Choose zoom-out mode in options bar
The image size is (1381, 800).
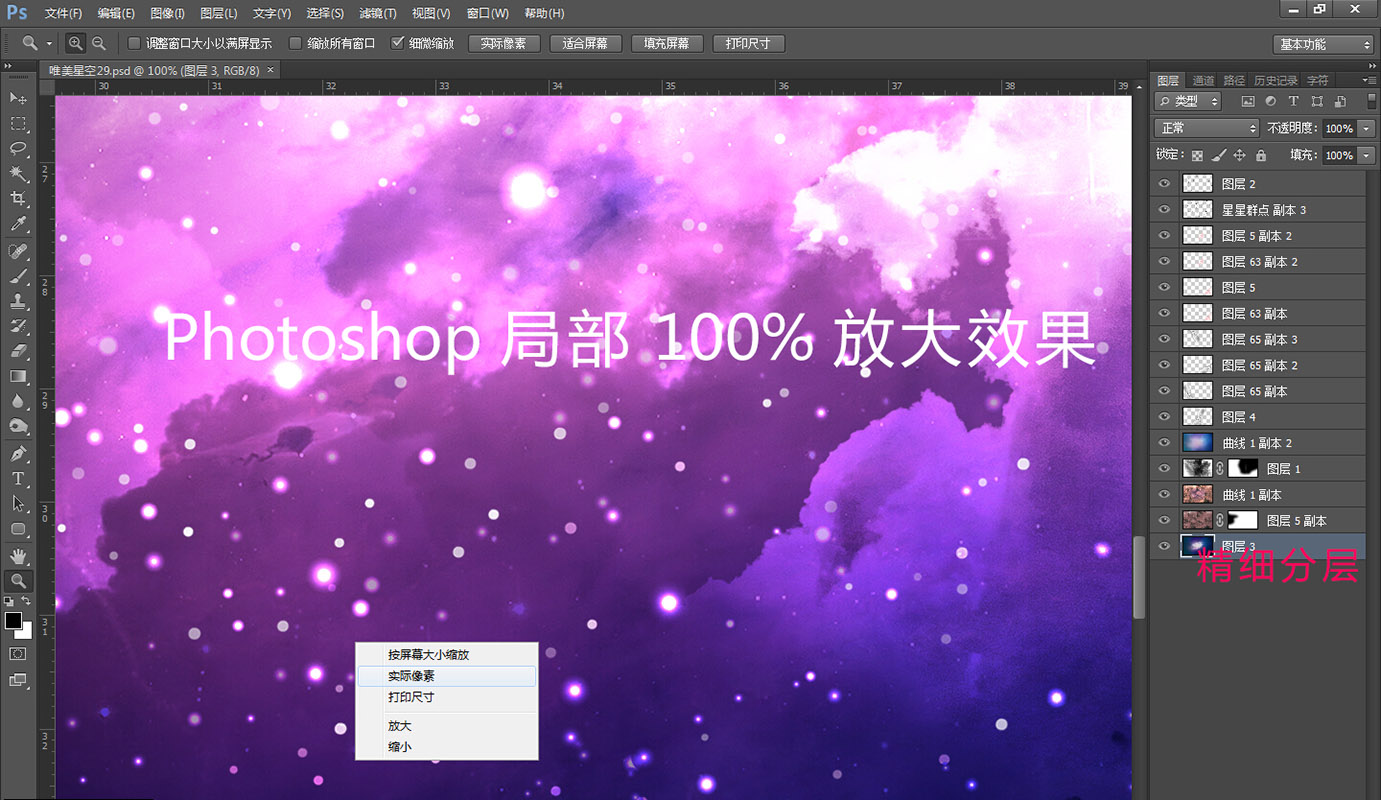99,43
